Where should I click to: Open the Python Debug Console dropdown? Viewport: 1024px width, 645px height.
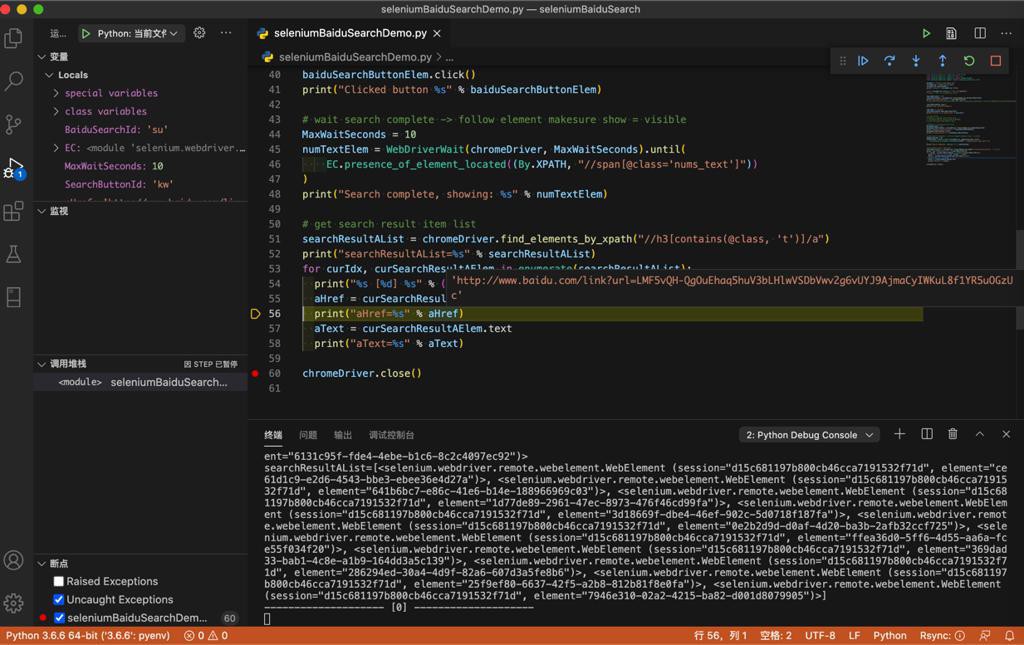809,435
